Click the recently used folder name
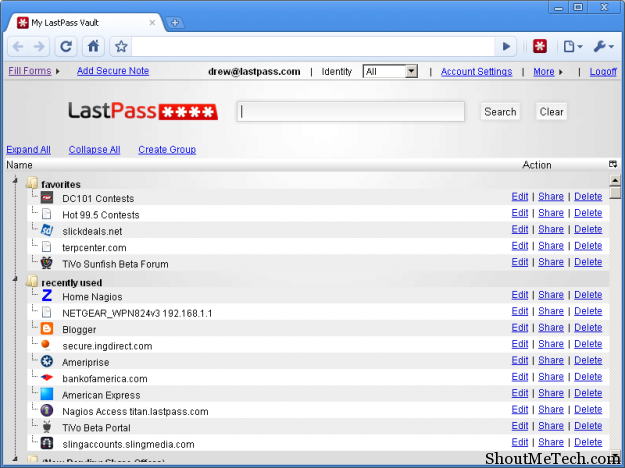 click(x=72, y=283)
